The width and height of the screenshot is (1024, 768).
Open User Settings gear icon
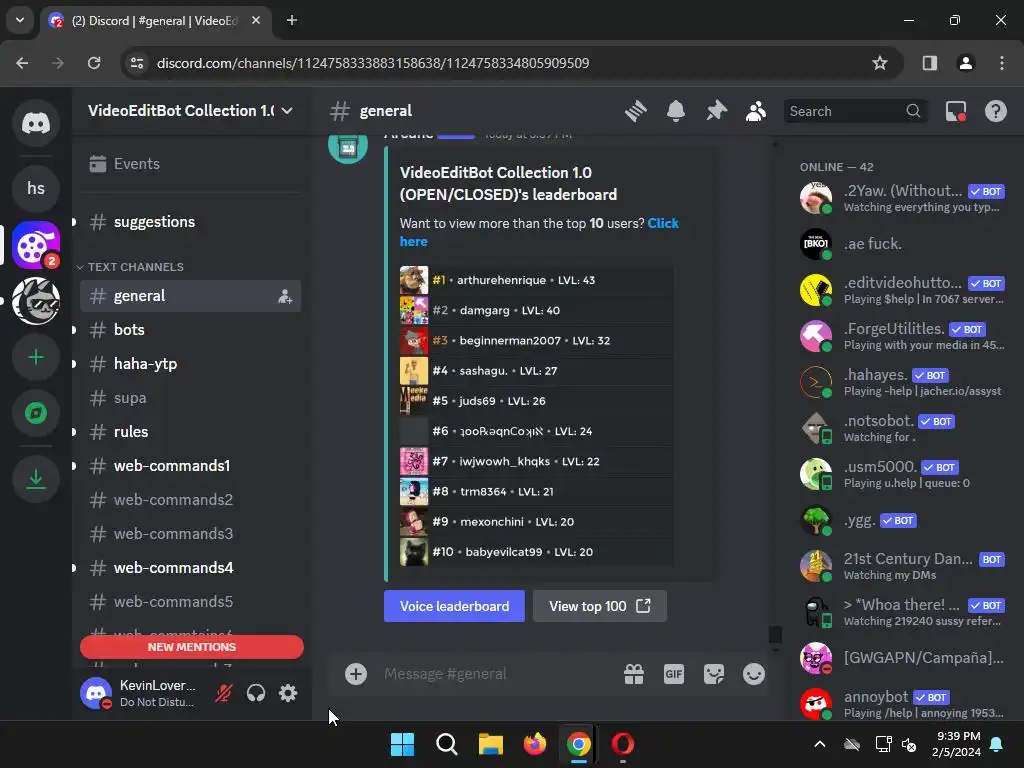pyautogui.click(x=288, y=693)
